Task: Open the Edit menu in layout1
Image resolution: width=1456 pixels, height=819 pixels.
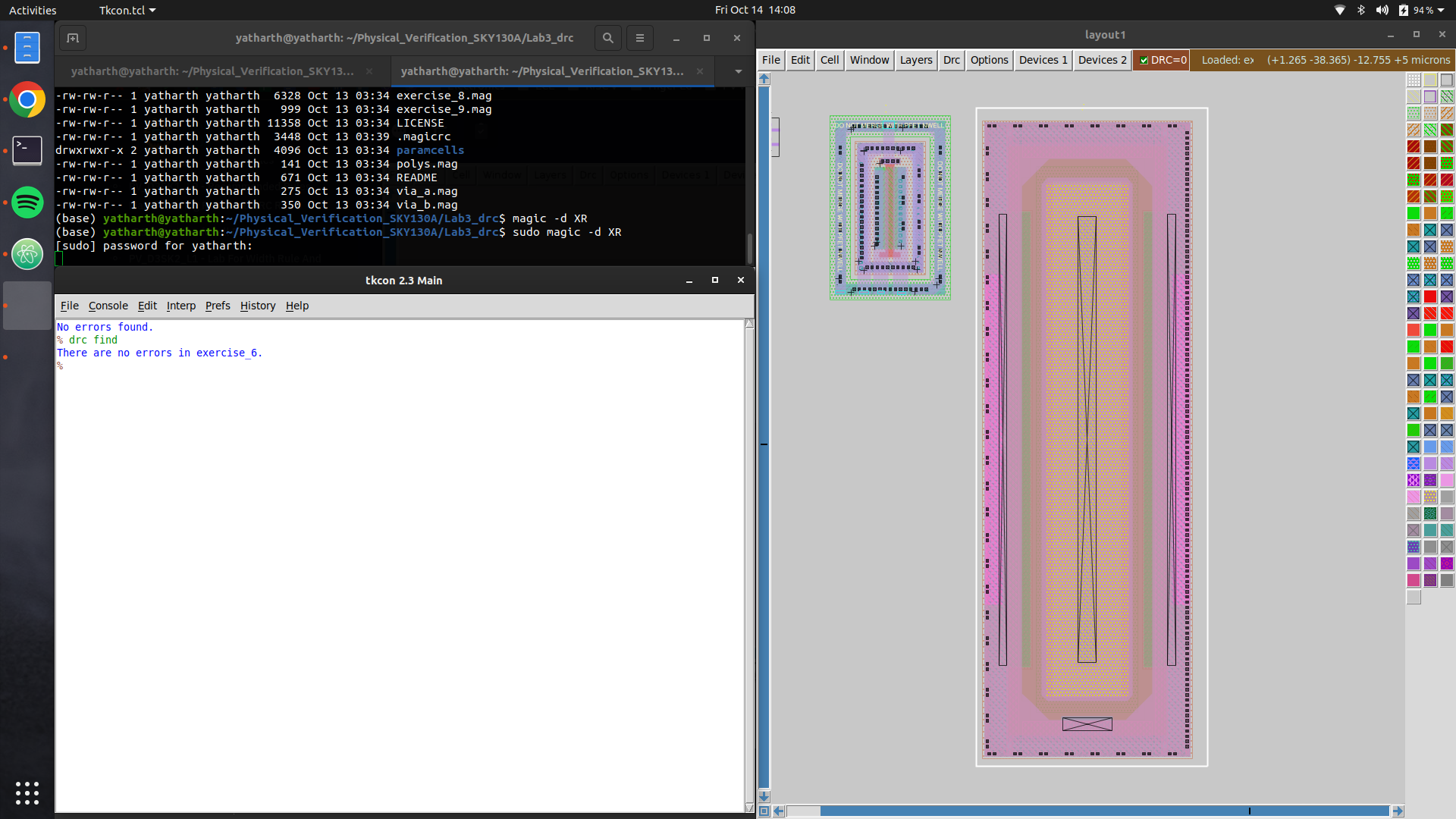Action: click(x=800, y=60)
